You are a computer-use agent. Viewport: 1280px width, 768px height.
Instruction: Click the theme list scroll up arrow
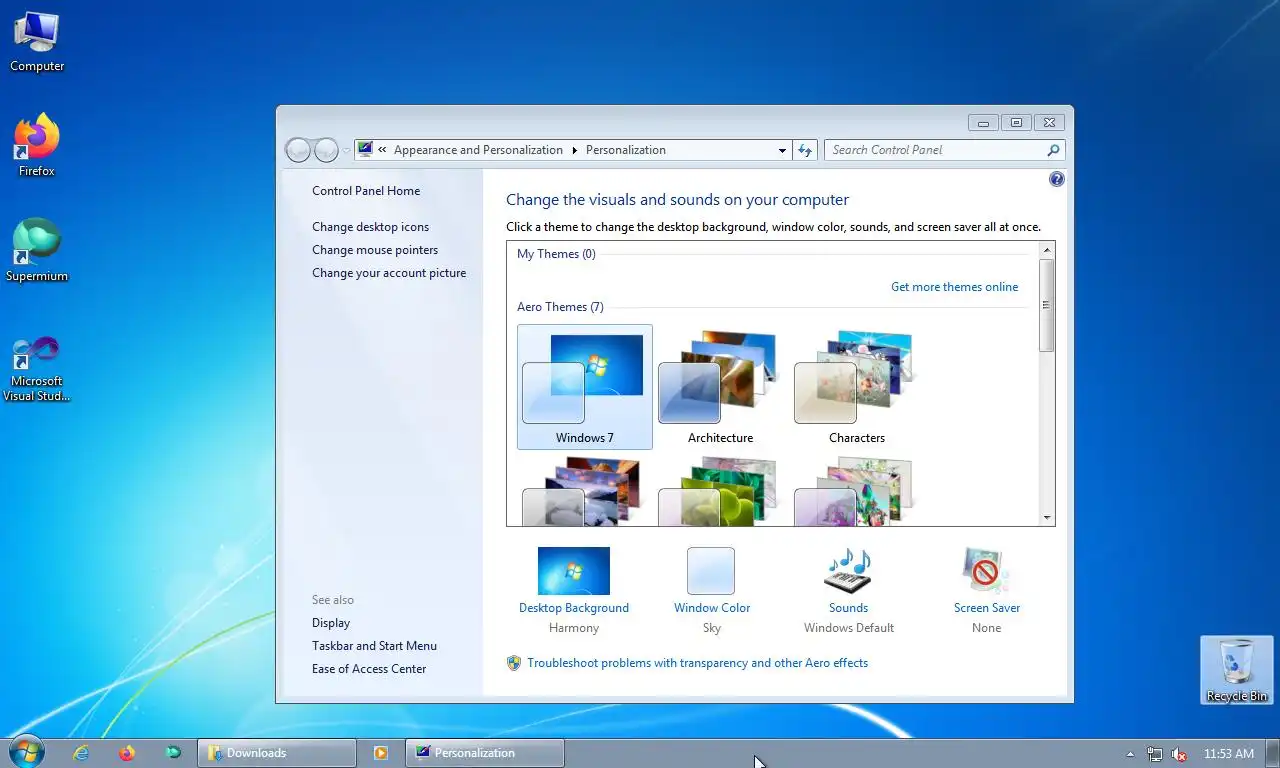(1047, 250)
